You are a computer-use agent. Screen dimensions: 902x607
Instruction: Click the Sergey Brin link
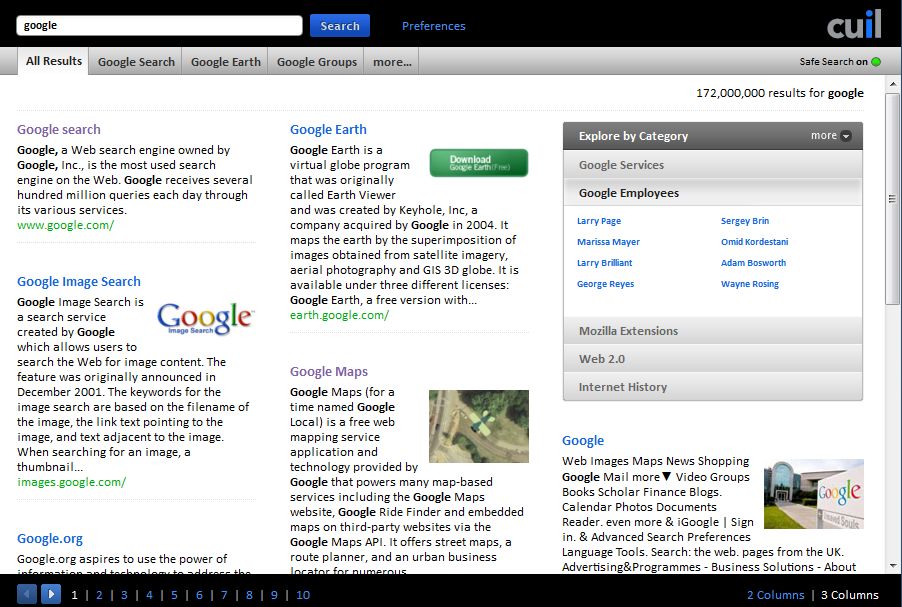(x=744, y=221)
